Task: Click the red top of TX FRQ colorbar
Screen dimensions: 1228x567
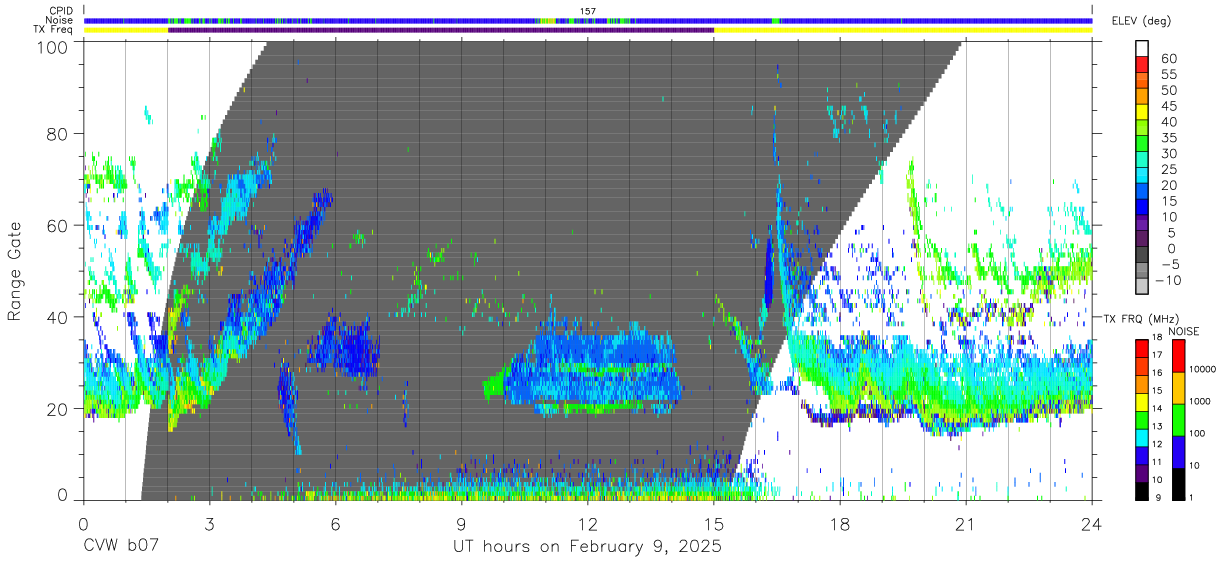Action: 1143,348
